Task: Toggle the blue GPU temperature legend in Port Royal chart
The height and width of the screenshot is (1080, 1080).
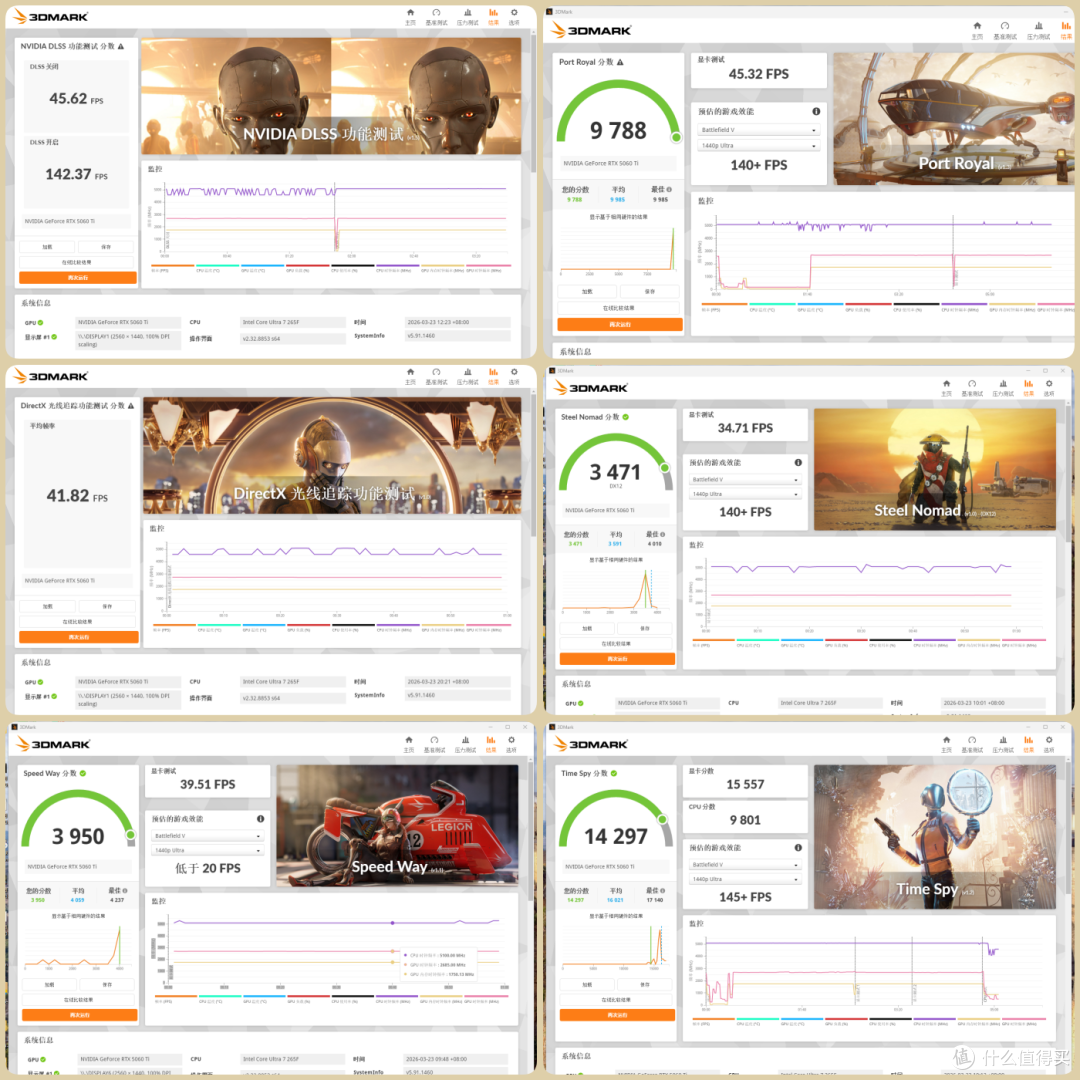Action: [820, 307]
